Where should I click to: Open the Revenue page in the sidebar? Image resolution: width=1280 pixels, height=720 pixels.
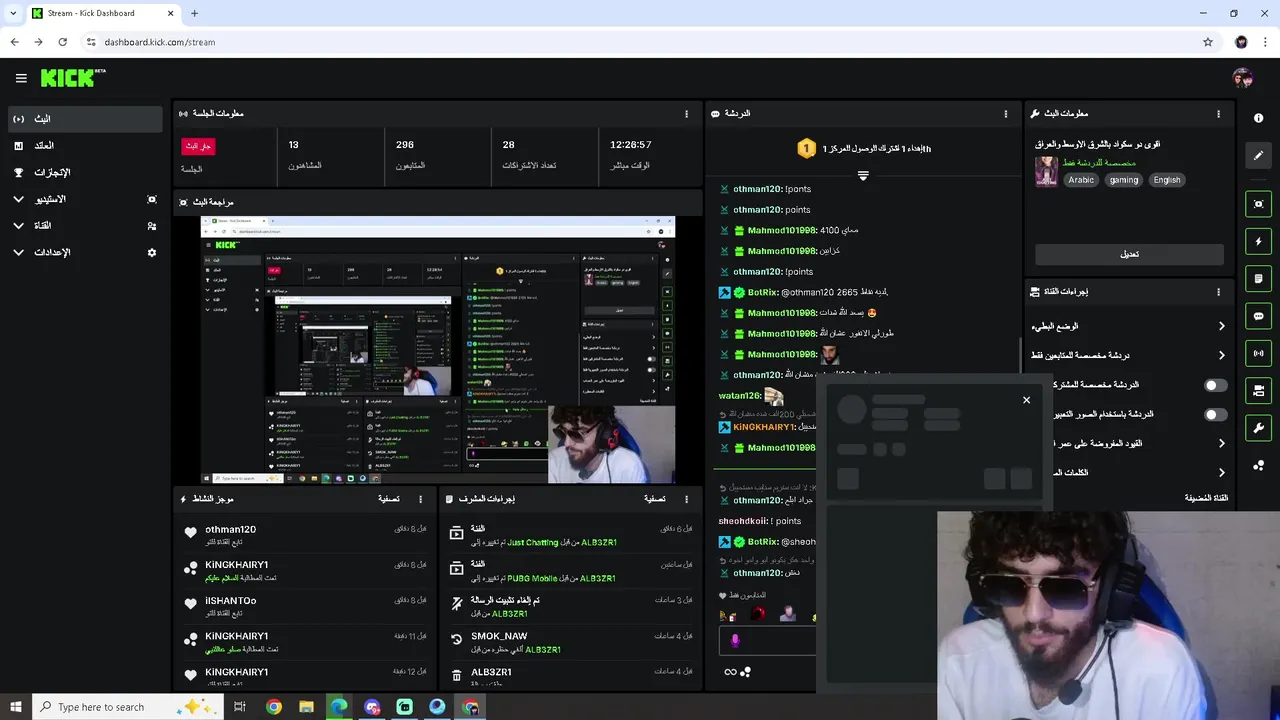click(85, 146)
